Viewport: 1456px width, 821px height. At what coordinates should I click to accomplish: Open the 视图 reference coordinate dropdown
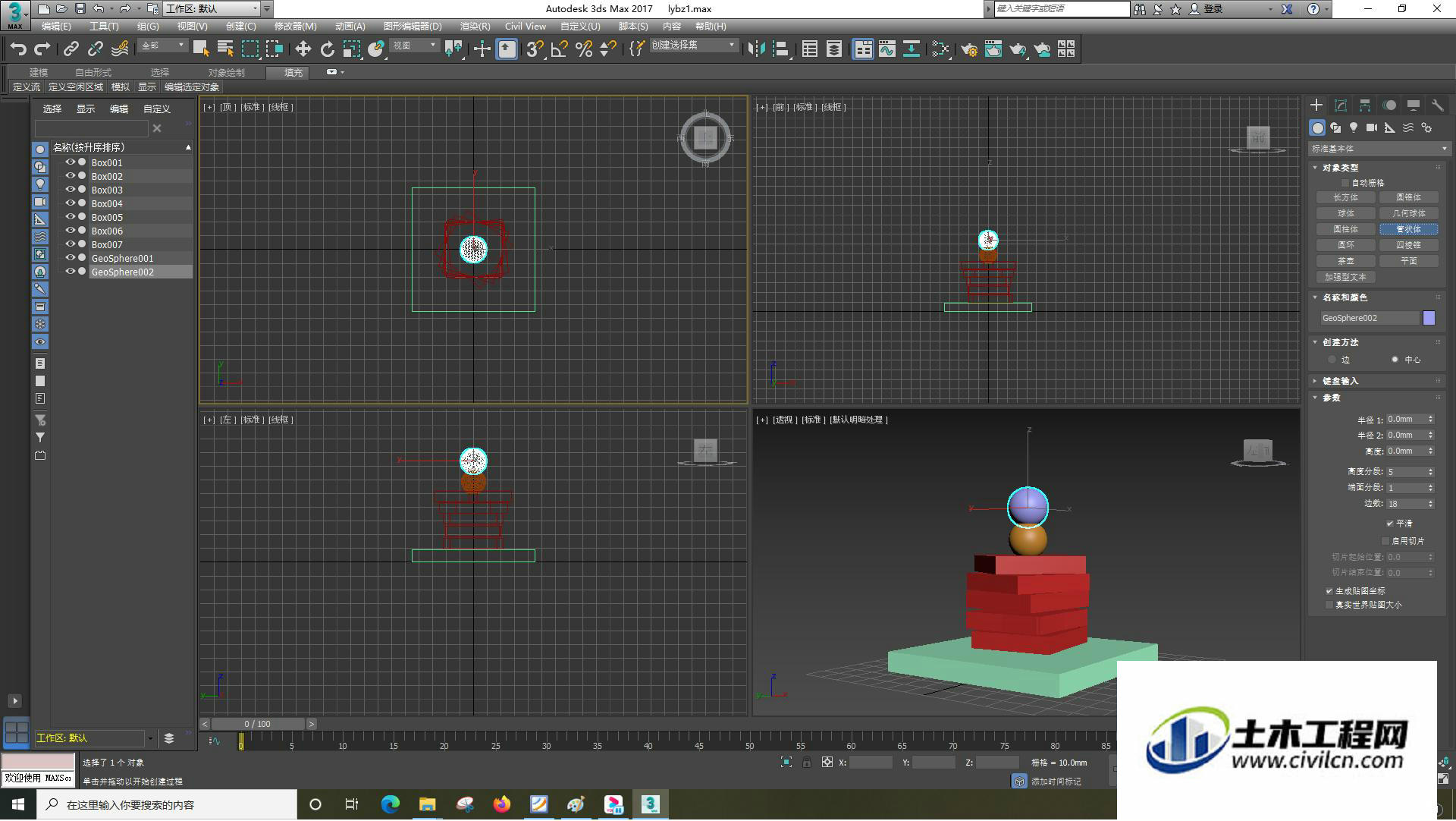tap(414, 46)
